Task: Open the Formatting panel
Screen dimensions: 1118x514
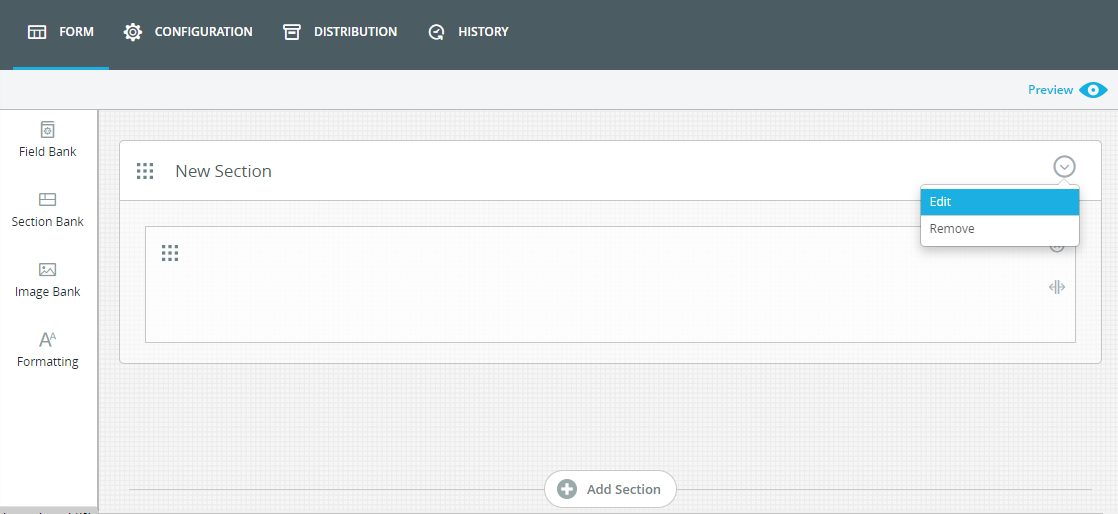Action: click(48, 349)
